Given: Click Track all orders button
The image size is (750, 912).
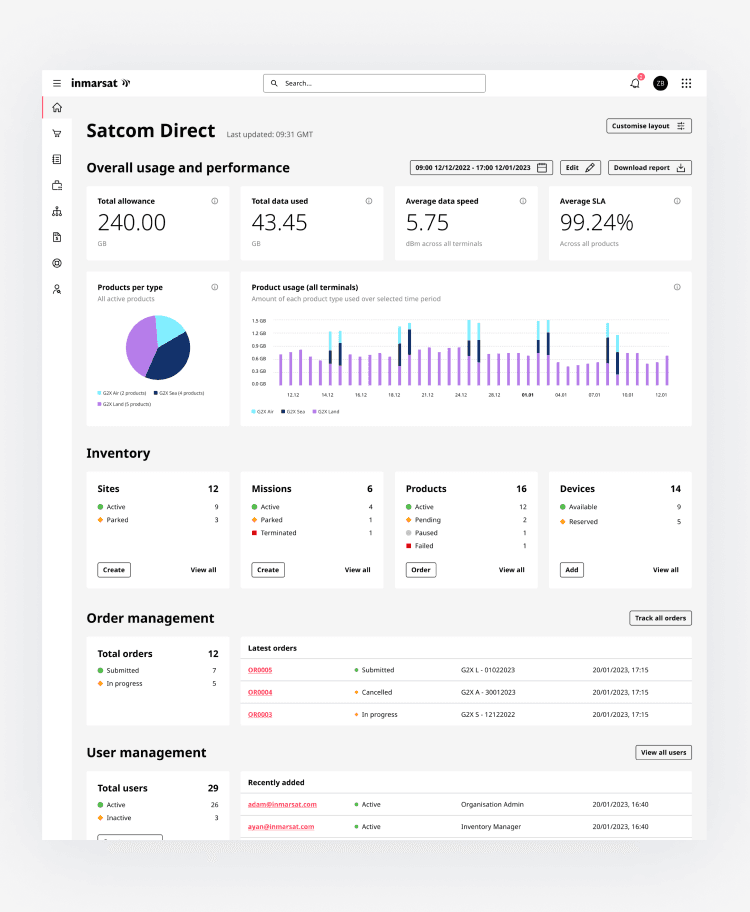Looking at the screenshot, I should coord(660,618).
